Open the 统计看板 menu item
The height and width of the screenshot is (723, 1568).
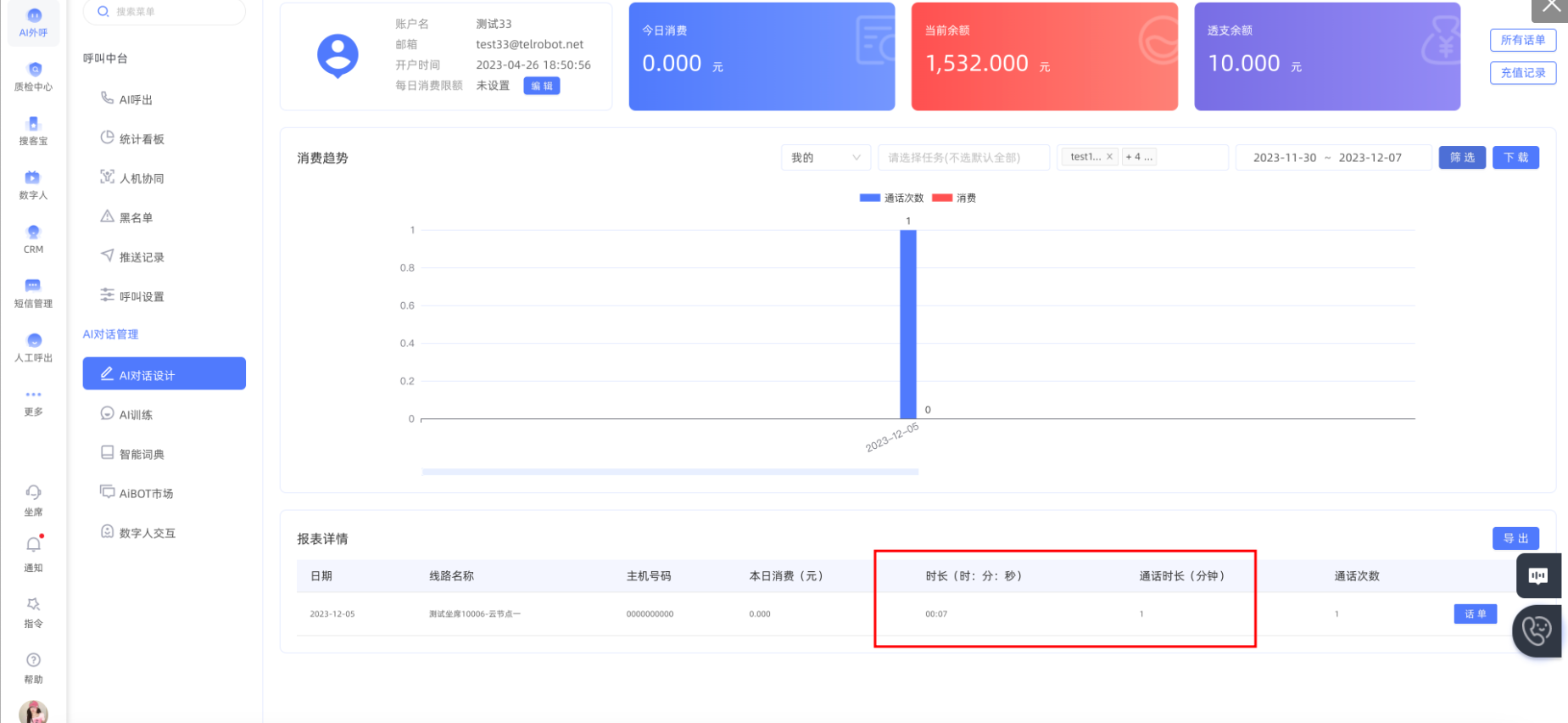tap(142, 139)
